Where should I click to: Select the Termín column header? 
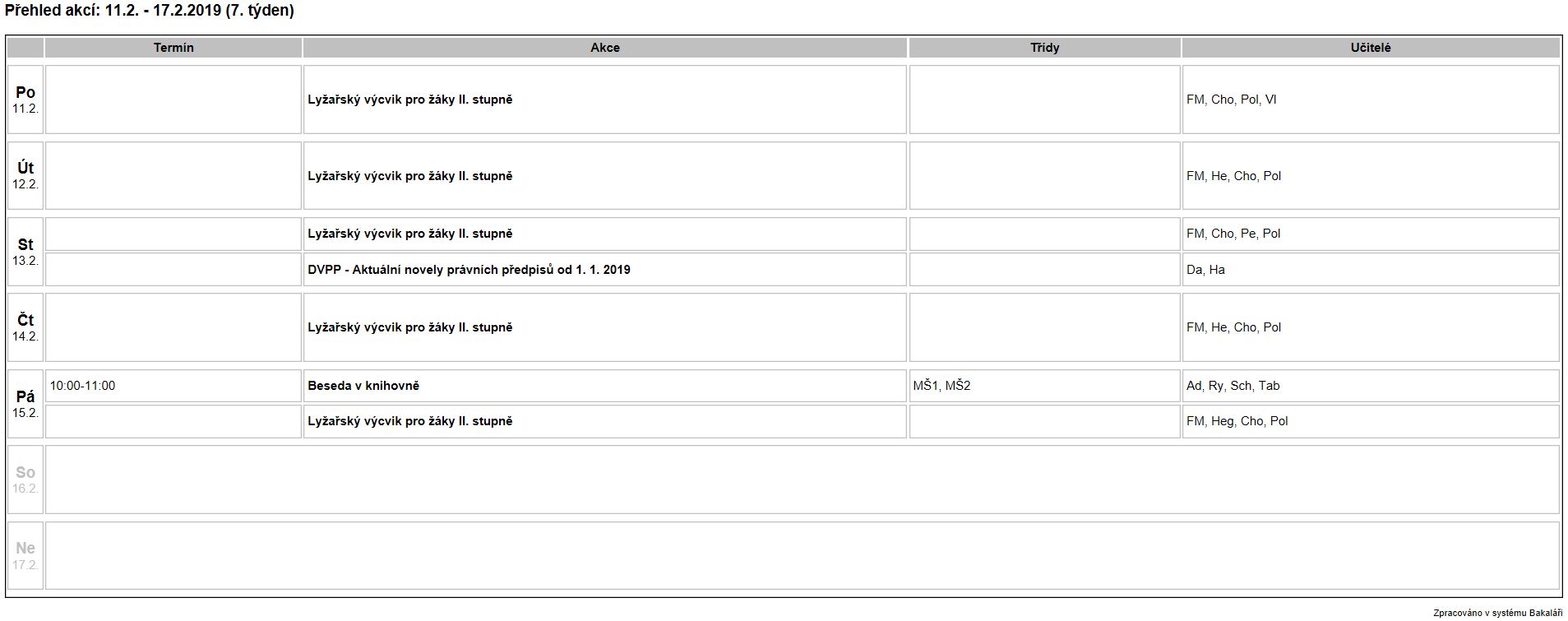point(173,48)
